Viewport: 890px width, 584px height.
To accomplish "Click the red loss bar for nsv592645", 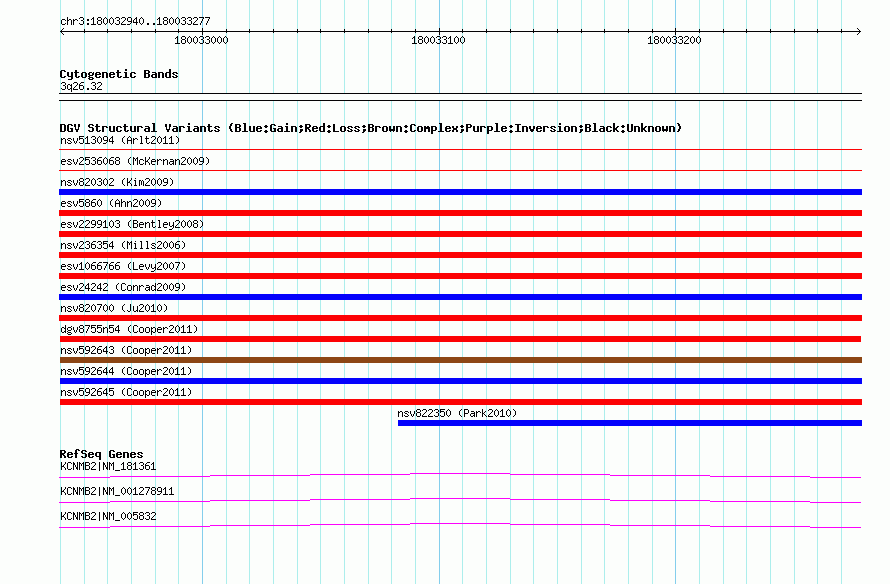I will 460,402.
